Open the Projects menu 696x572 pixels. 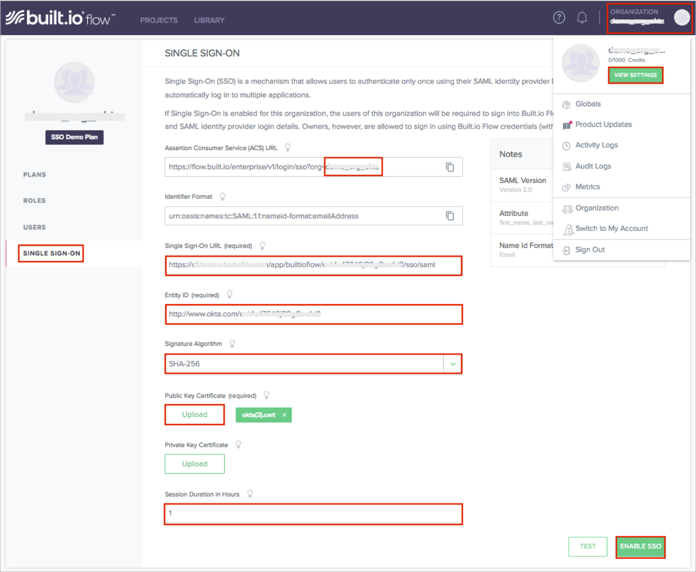159,20
